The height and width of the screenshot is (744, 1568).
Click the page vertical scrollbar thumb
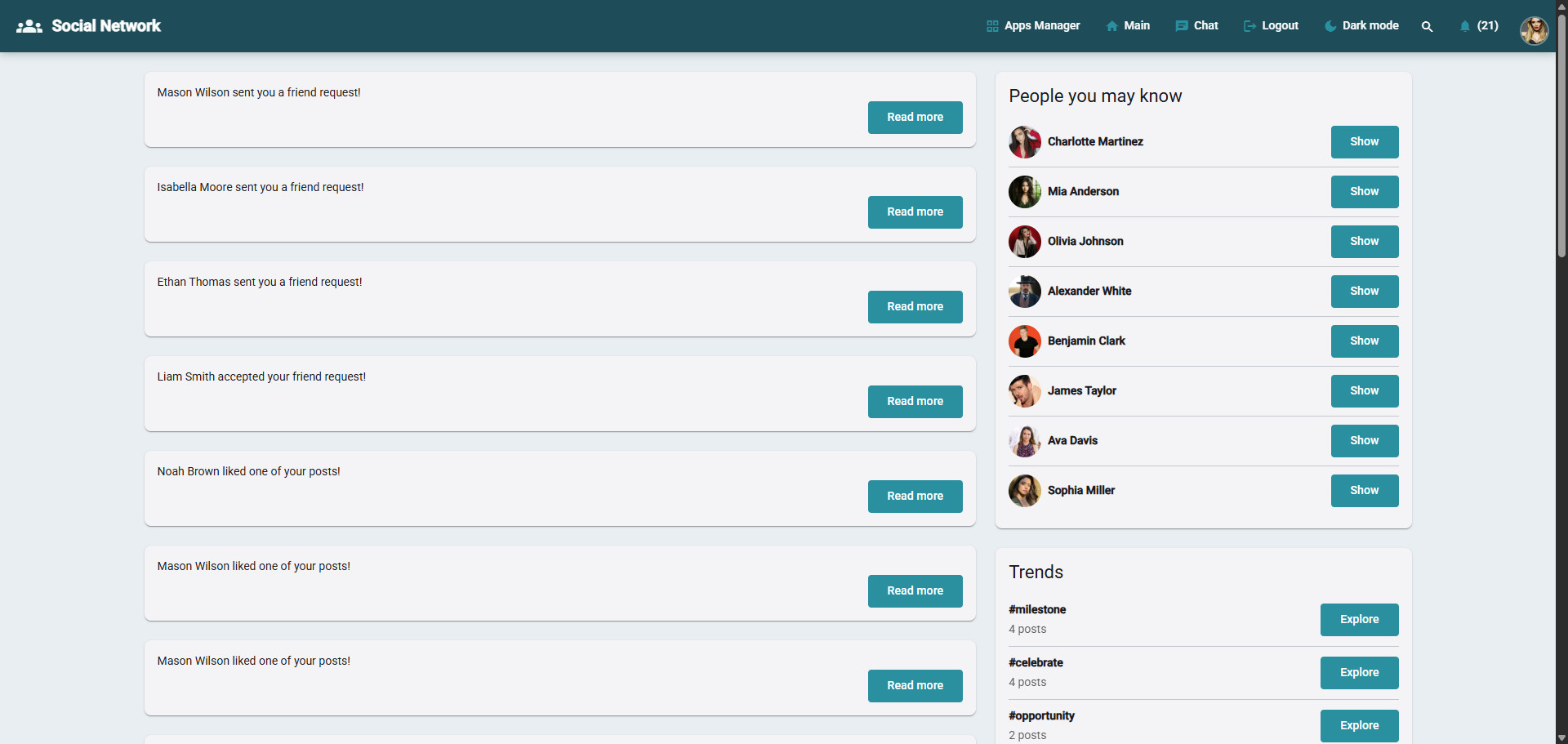1561,135
